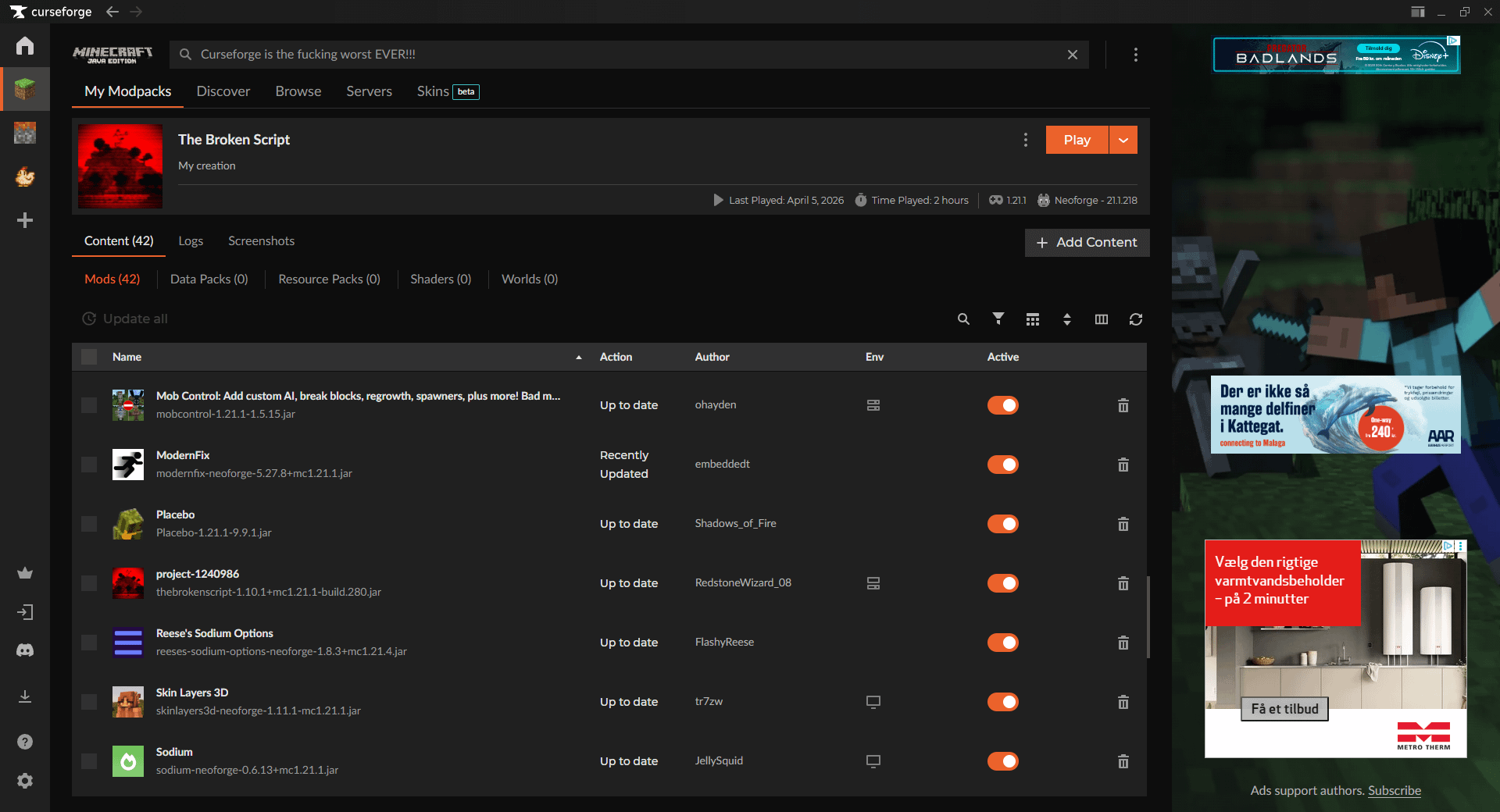Open the second game icon in sidebar
The width and height of the screenshot is (1500, 812).
25,133
